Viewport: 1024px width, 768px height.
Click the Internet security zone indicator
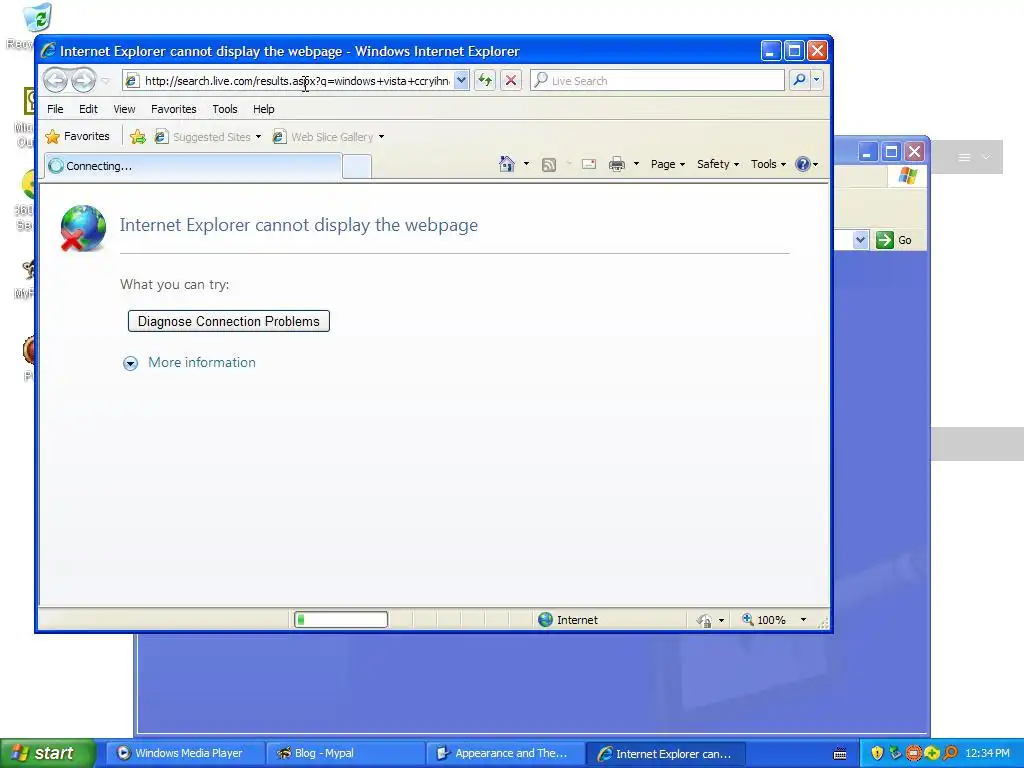[568, 620]
